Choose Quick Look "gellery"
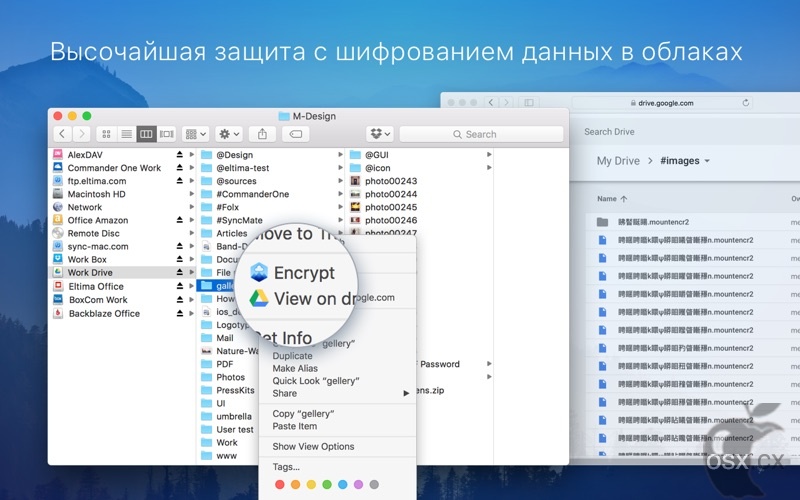800x500 pixels. [x=316, y=381]
